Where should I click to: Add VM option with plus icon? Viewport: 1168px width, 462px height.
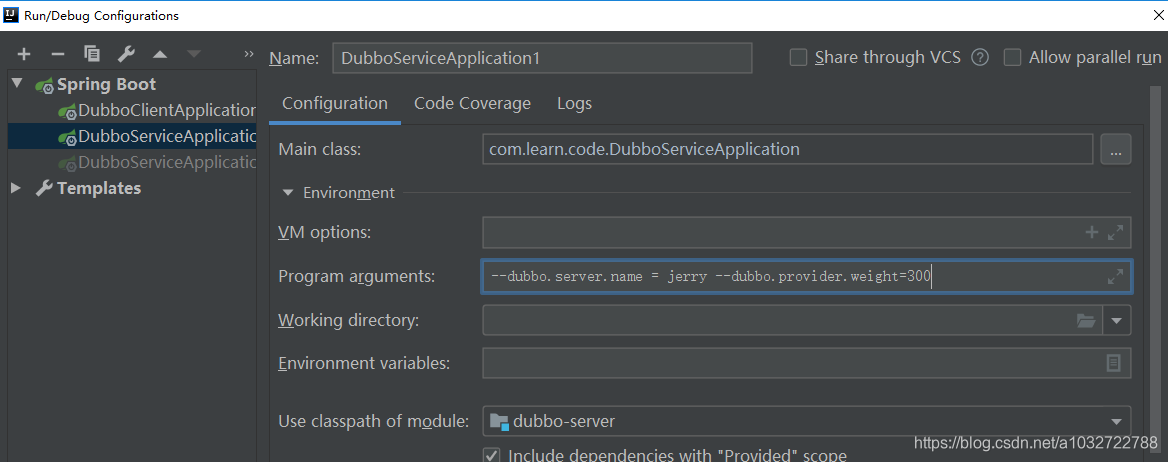(x=1092, y=232)
